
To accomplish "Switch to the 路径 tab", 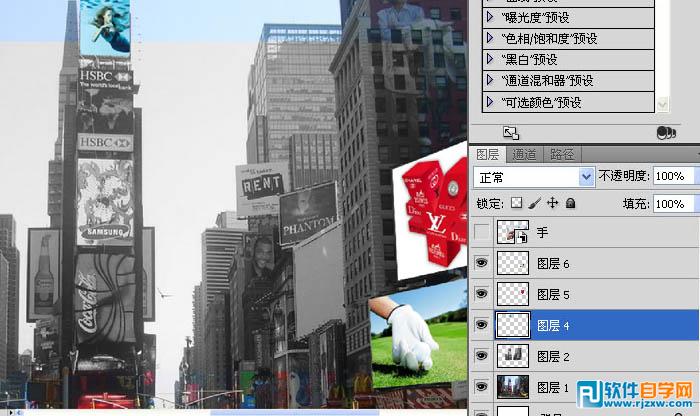I will [562, 154].
